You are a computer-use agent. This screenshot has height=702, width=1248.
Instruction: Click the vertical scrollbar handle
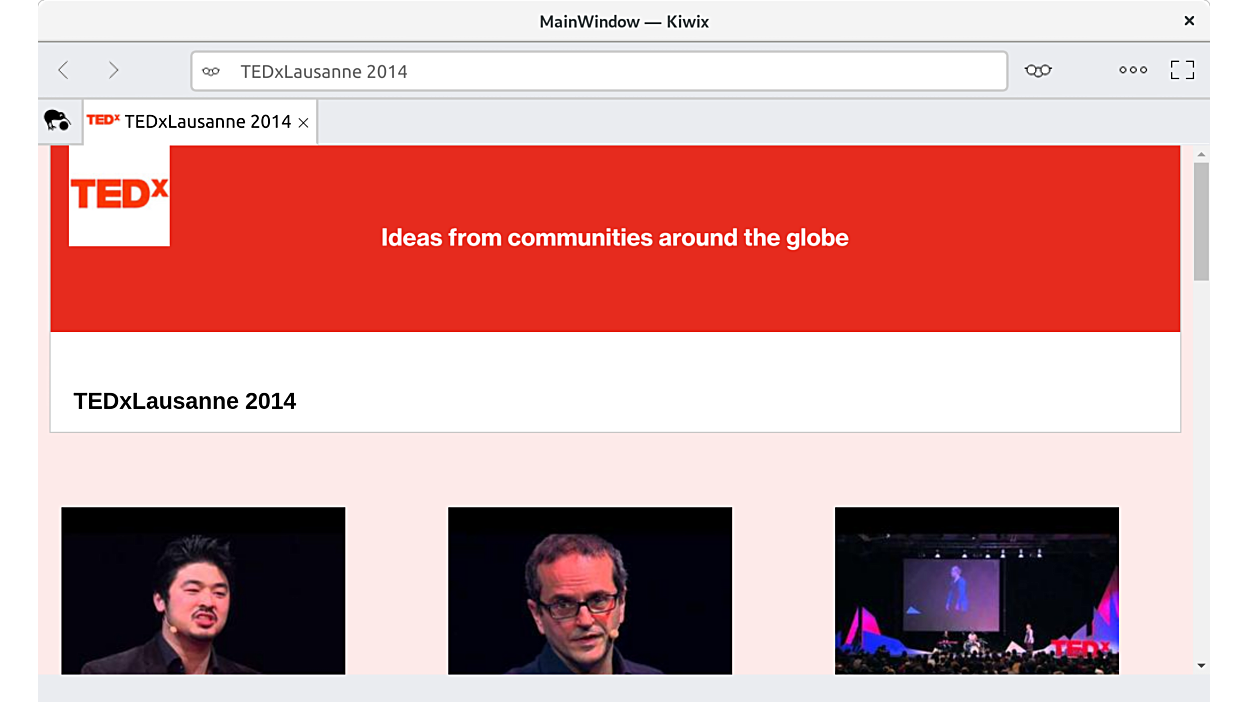[1201, 220]
